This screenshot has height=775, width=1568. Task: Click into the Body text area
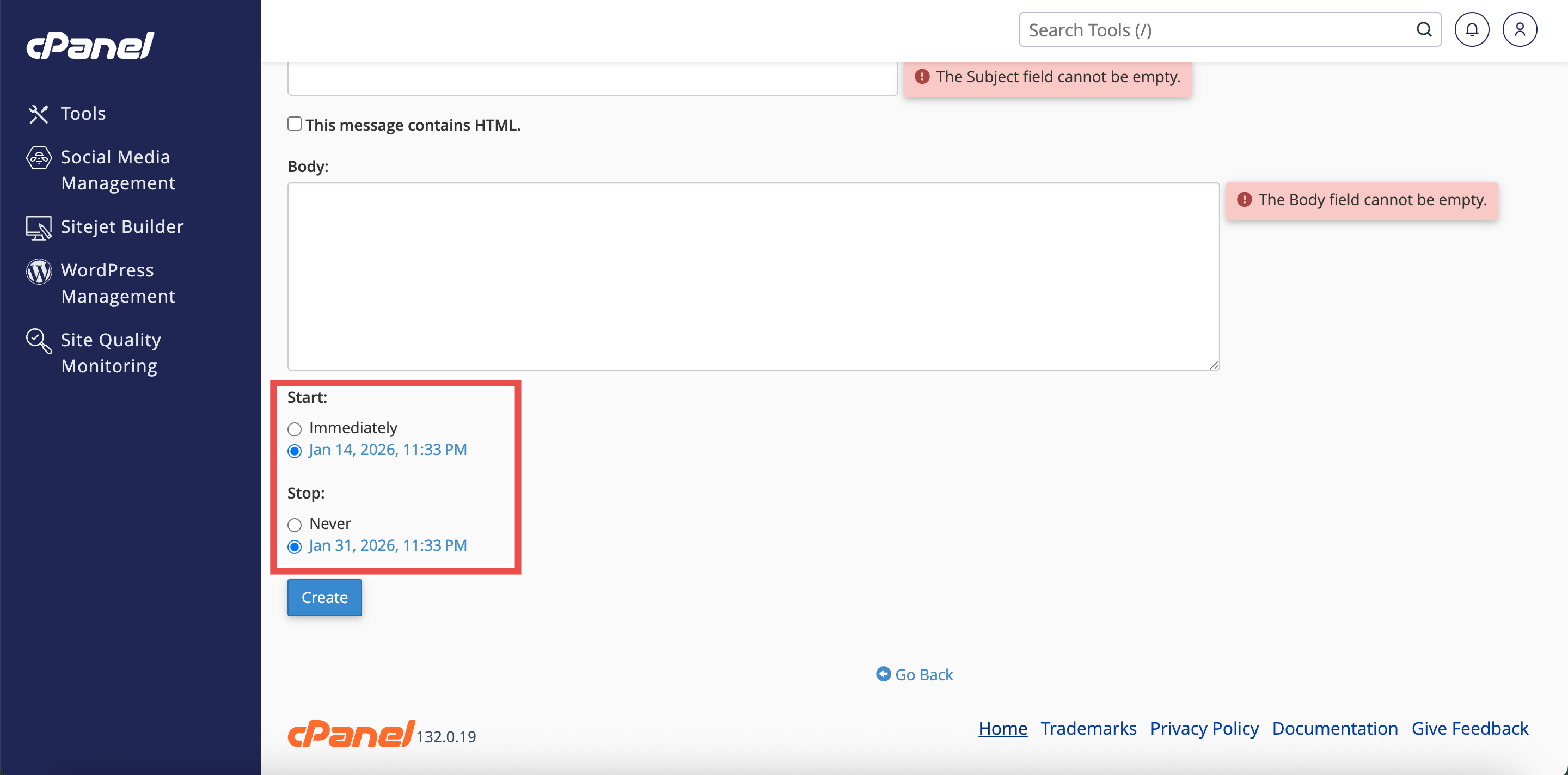tap(753, 276)
